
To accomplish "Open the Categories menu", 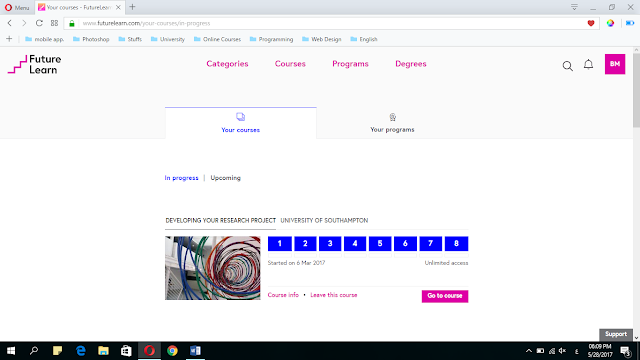I will pyautogui.click(x=227, y=64).
